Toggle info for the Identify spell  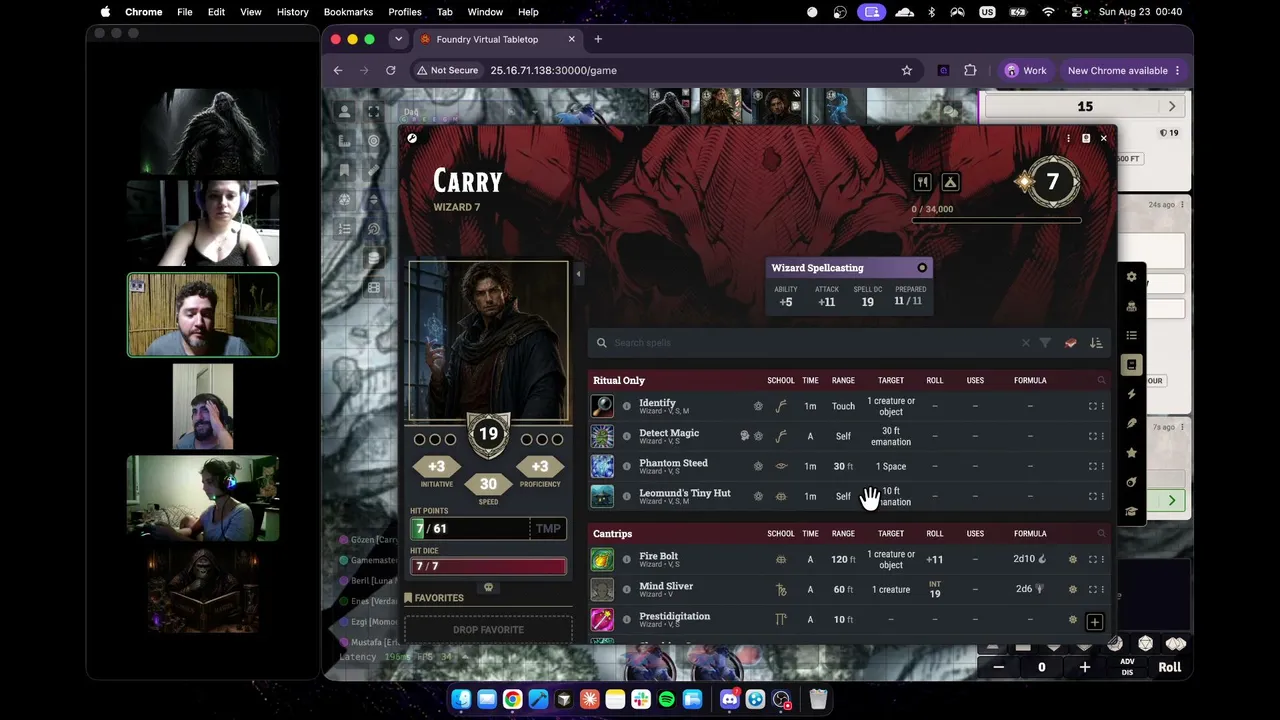coord(627,406)
